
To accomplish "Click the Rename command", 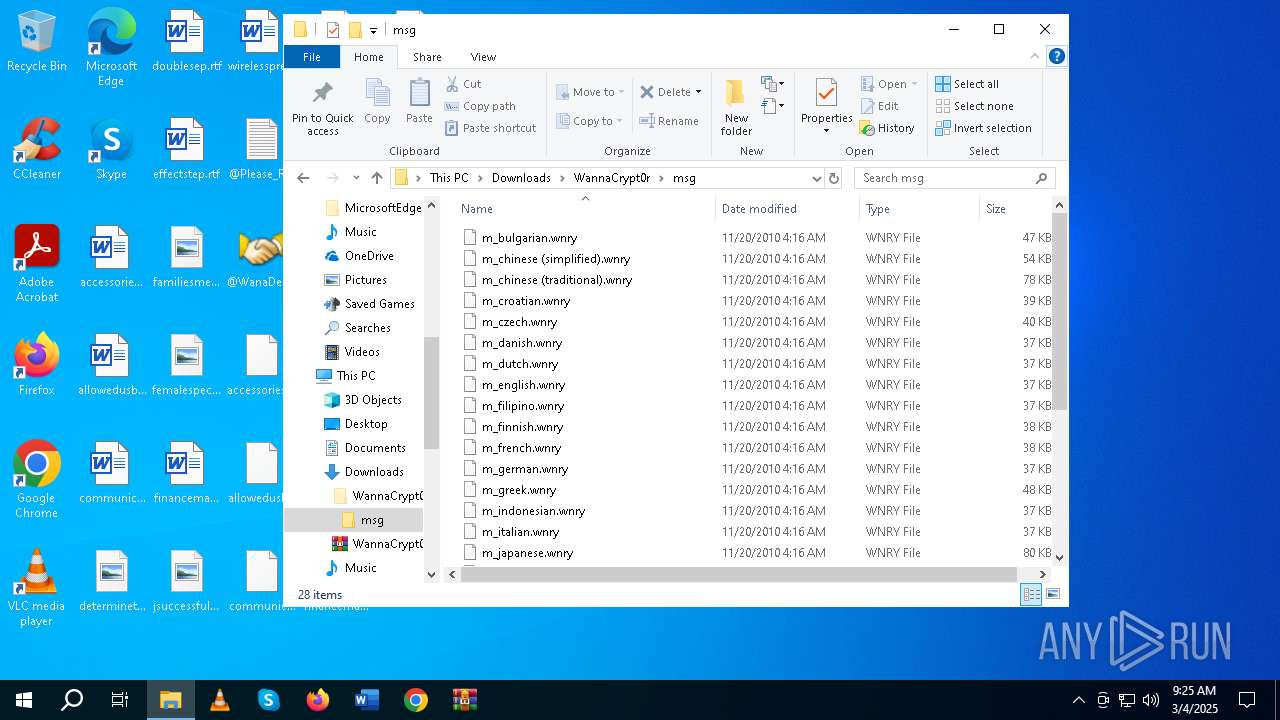I will tap(669, 121).
